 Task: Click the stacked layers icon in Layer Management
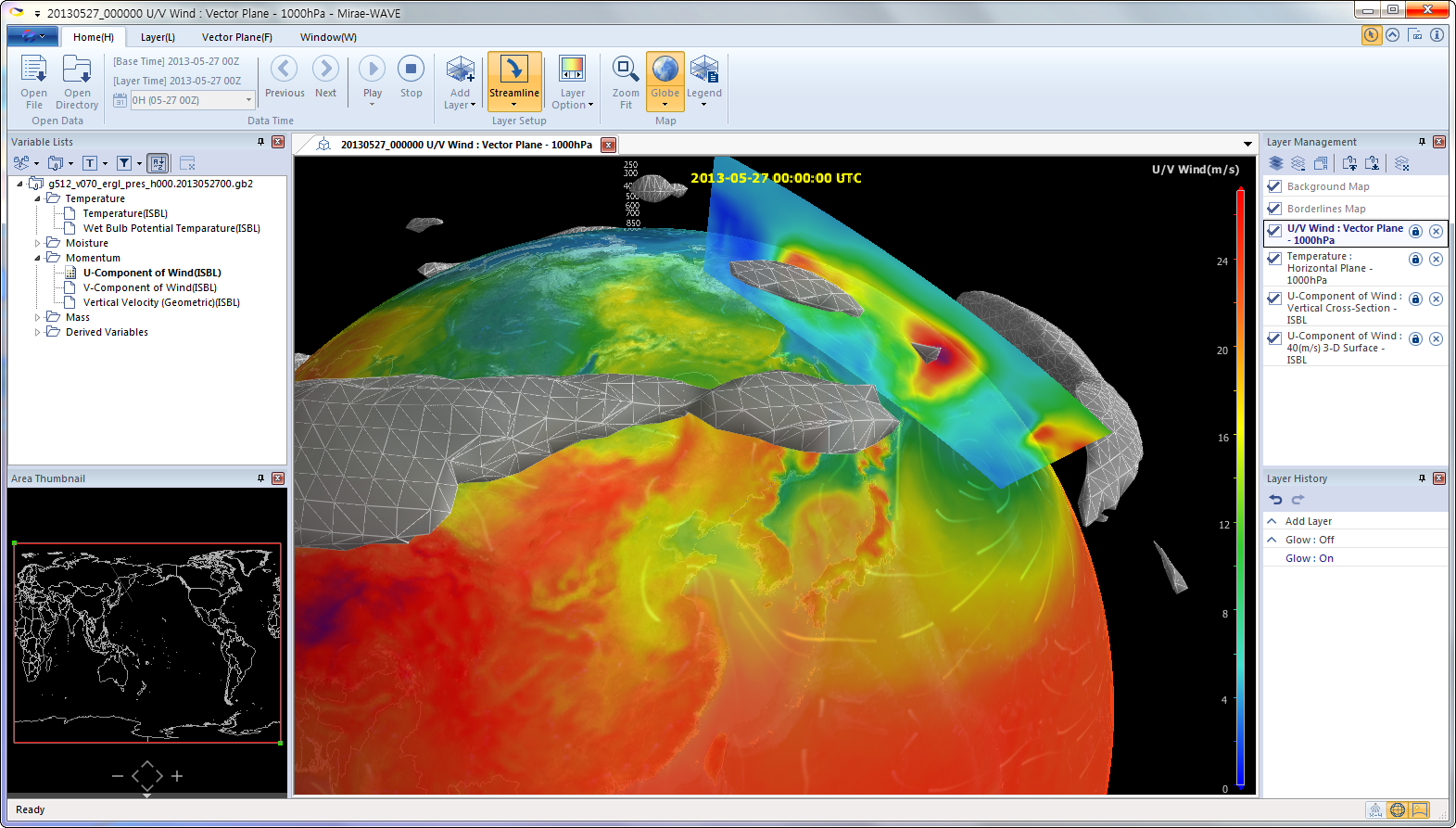click(x=1276, y=163)
